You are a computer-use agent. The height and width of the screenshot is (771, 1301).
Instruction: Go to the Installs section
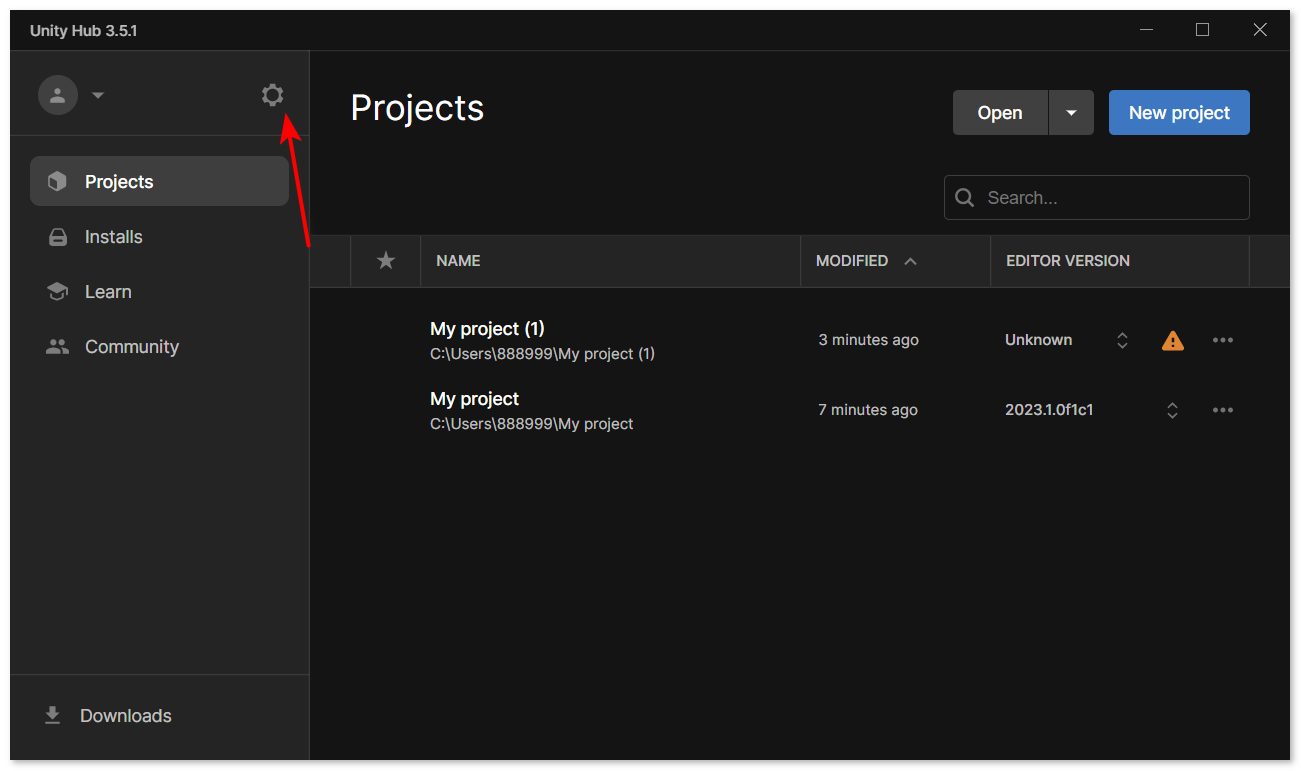pos(159,237)
